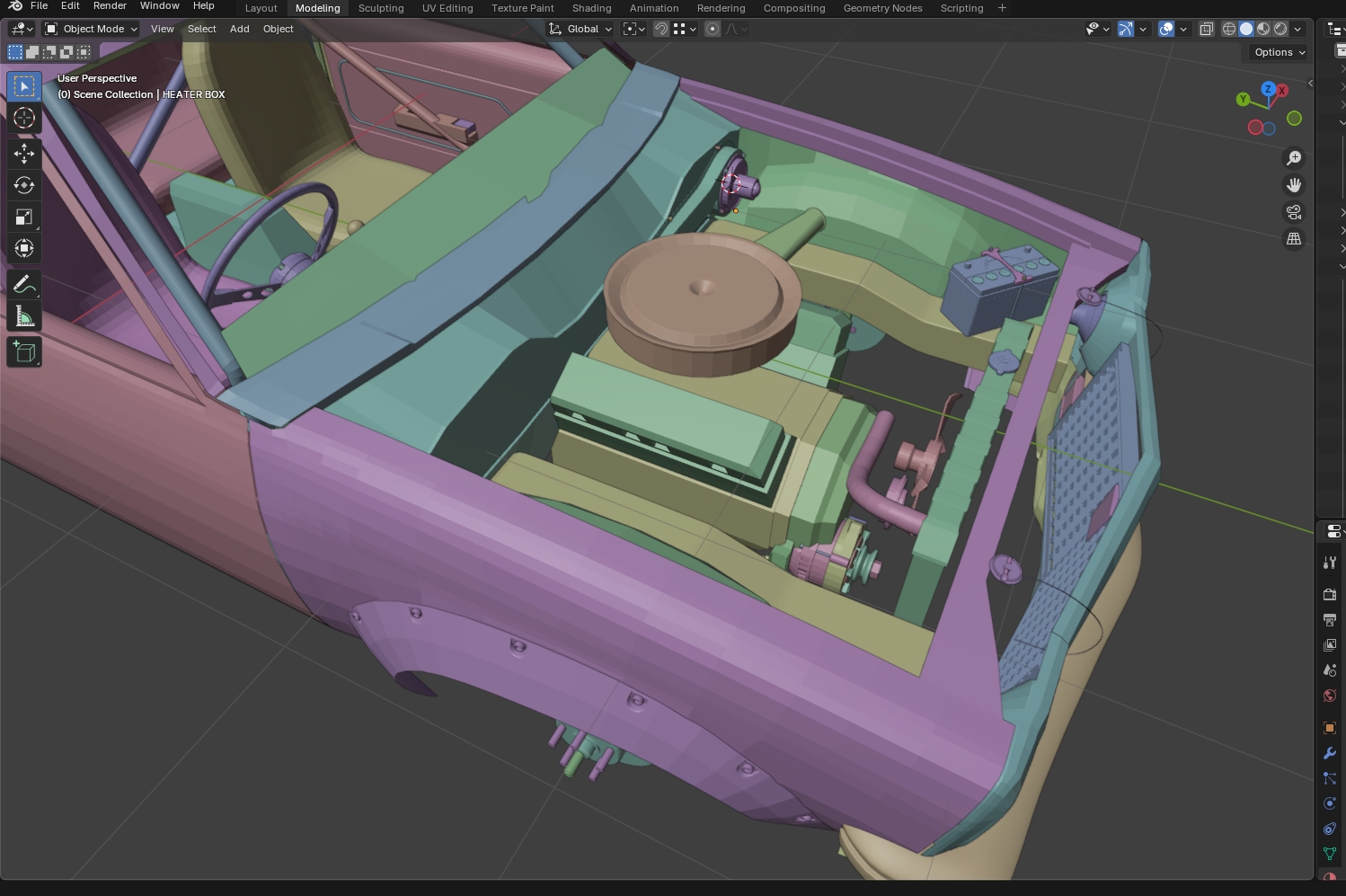Switch to wireframe viewport shading
Screen dimensions: 1346x896
[x=1229, y=29]
